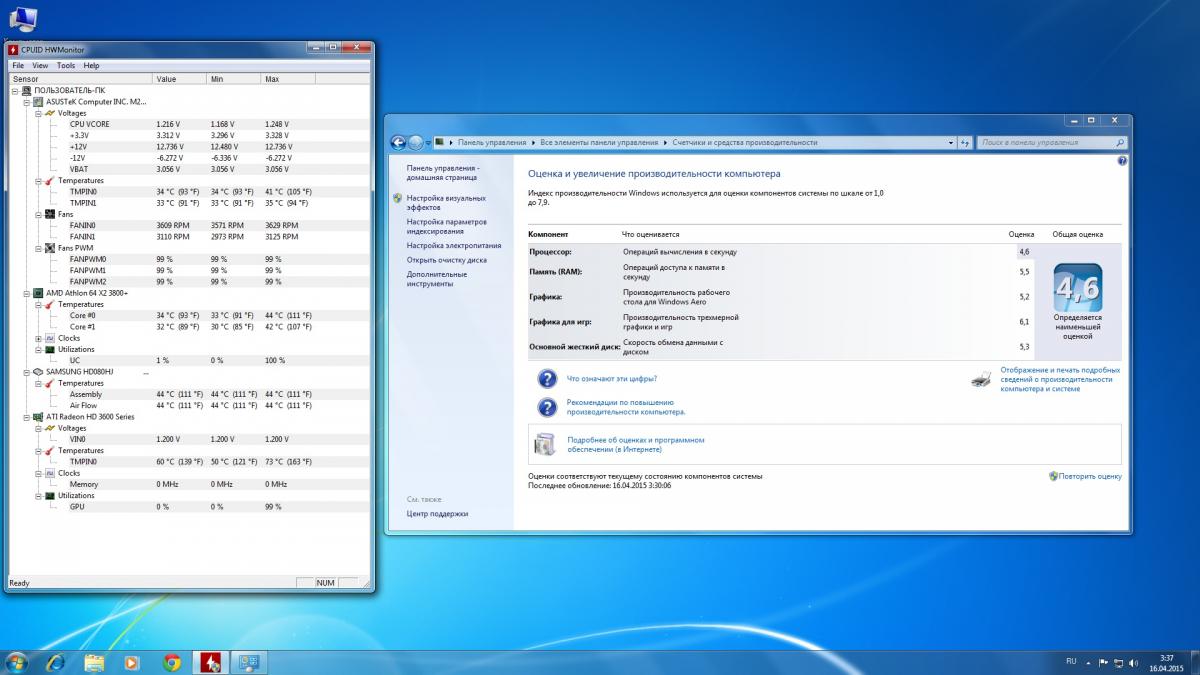The width and height of the screenshot is (1200, 675).
Task: Click the thermometer icon of ASUSTeK Temperatures
Action: click(49, 181)
